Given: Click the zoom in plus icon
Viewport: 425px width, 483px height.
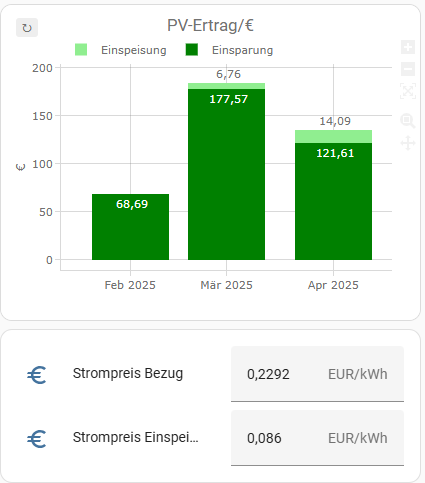Looking at the screenshot, I should tap(408, 47).
